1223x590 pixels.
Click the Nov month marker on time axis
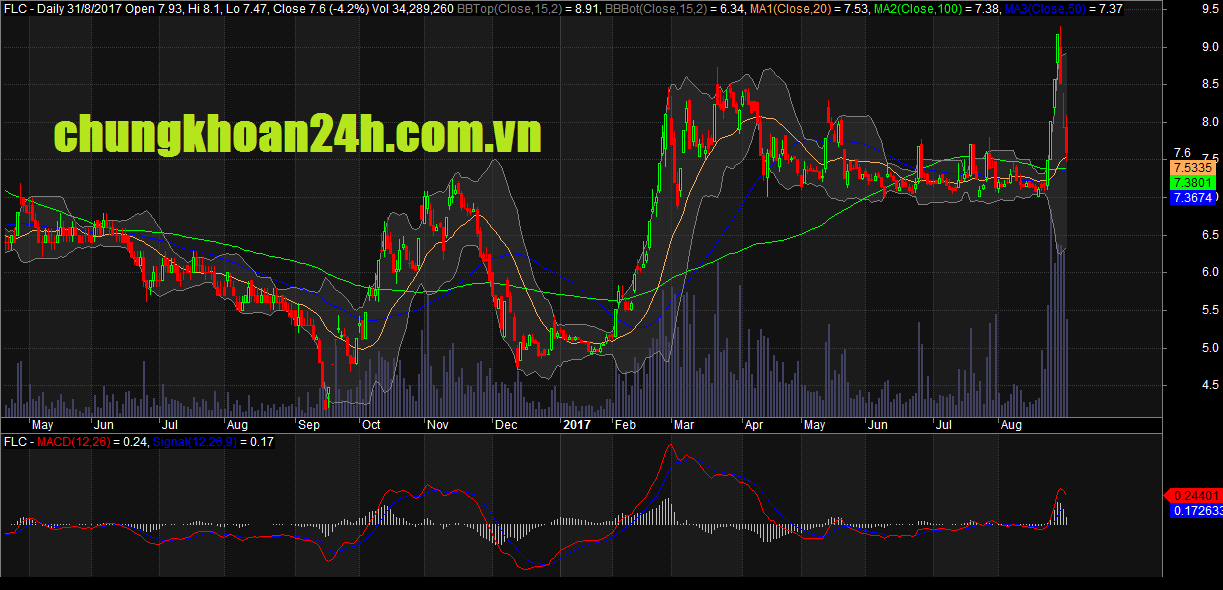(438, 425)
